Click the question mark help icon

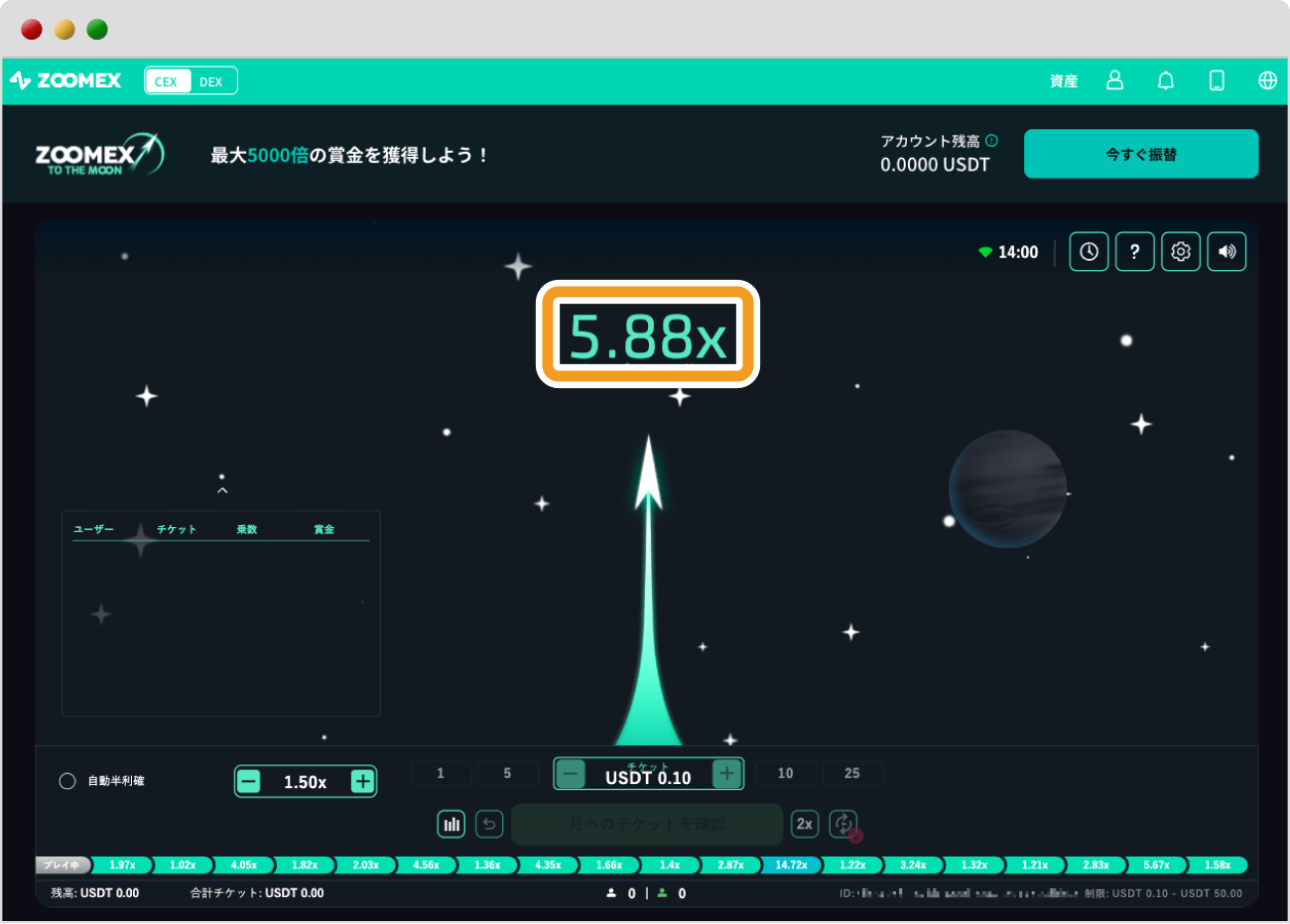(x=1134, y=252)
